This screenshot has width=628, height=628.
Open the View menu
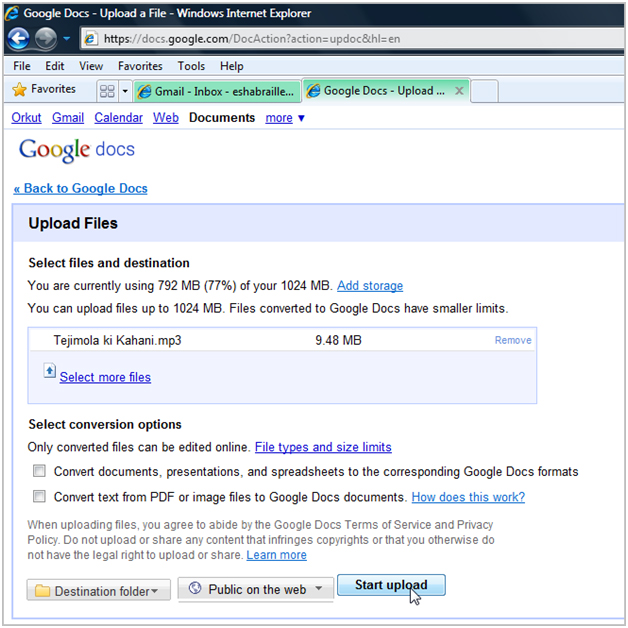click(x=91, y=66)
